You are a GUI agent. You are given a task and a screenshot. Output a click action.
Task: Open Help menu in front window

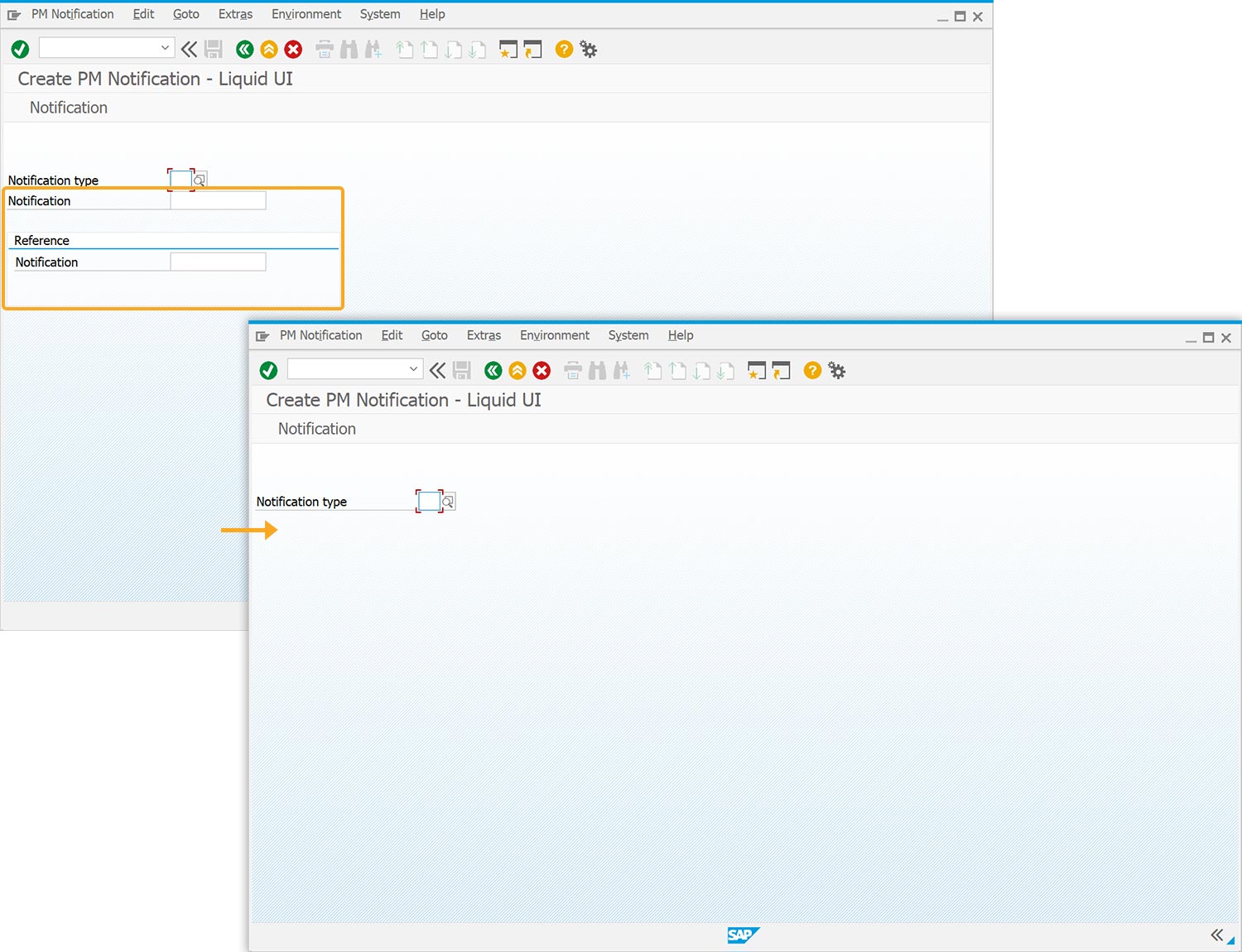[681, 335]
